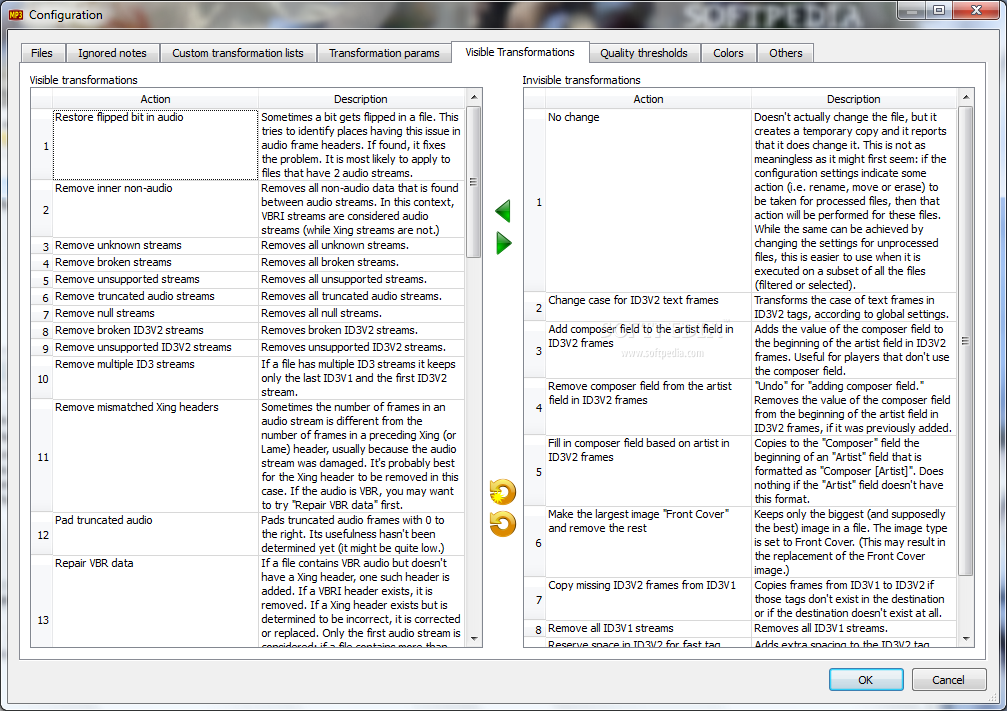Go to the Quality thresholds tab

(644, 53)
